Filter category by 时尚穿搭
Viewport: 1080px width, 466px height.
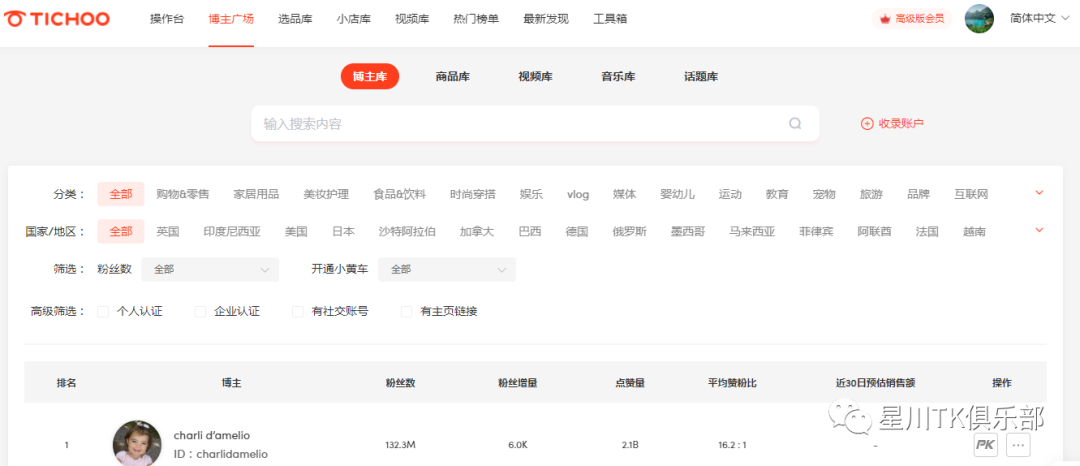coord(472,194)
